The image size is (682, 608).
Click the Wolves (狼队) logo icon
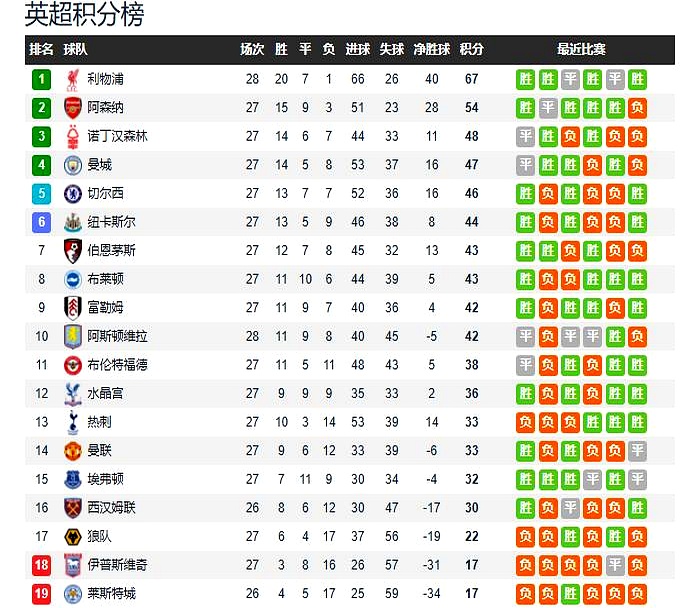(x=72, y=537)
